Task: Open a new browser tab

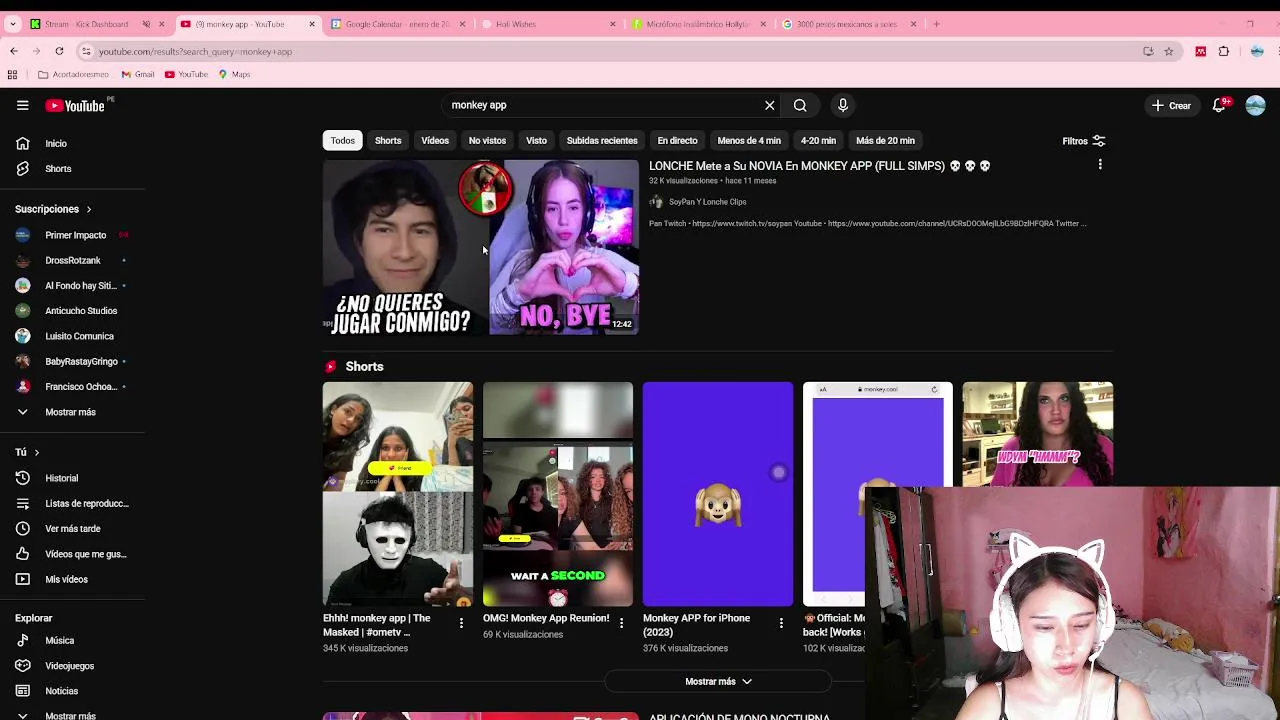Action: pos(936,24)
